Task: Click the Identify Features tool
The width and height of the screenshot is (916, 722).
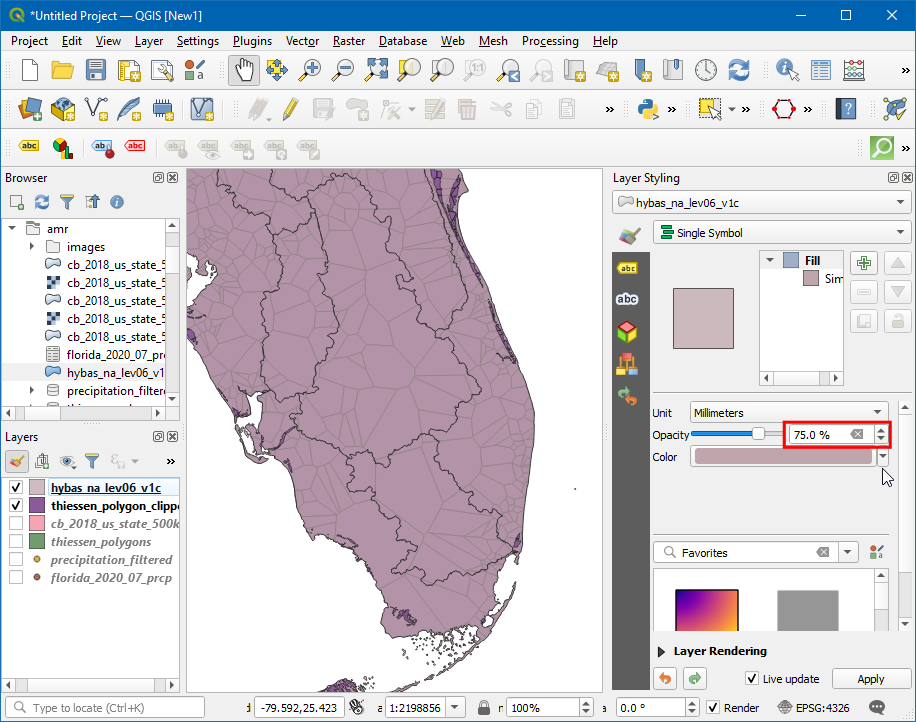Action: pos(788,70)
